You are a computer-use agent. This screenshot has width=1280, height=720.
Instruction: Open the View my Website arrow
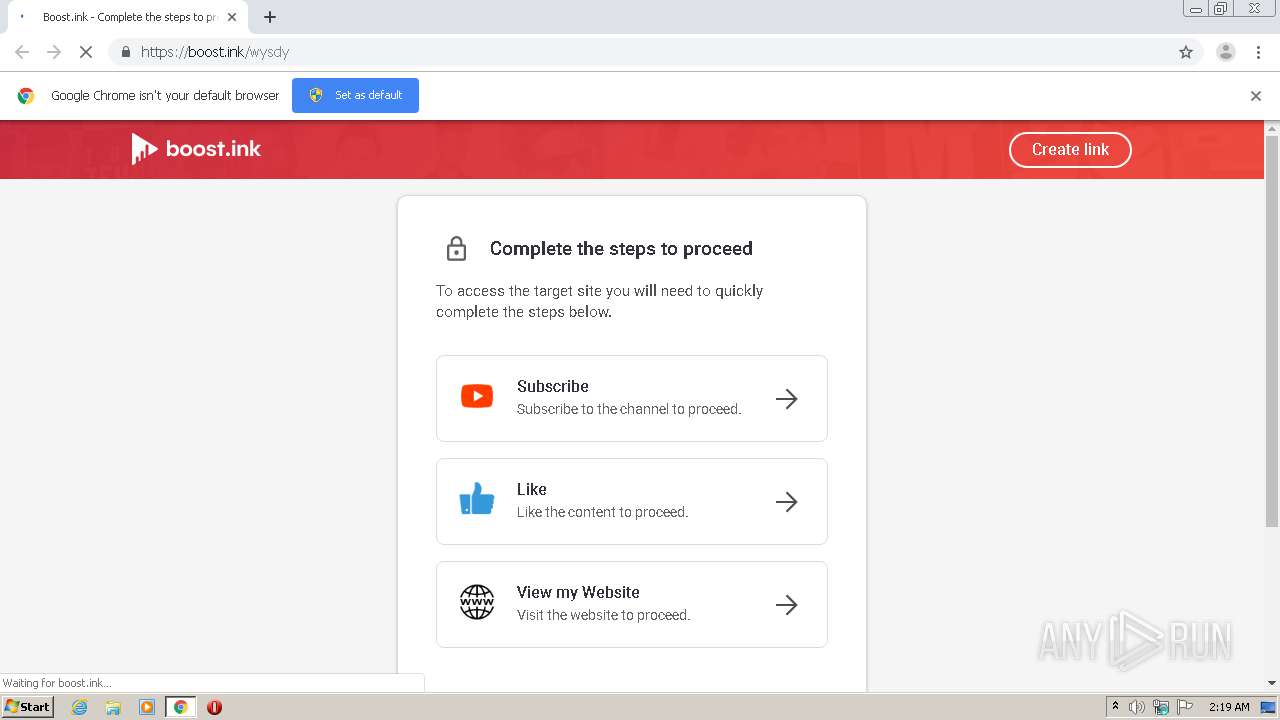coord(787,605)
